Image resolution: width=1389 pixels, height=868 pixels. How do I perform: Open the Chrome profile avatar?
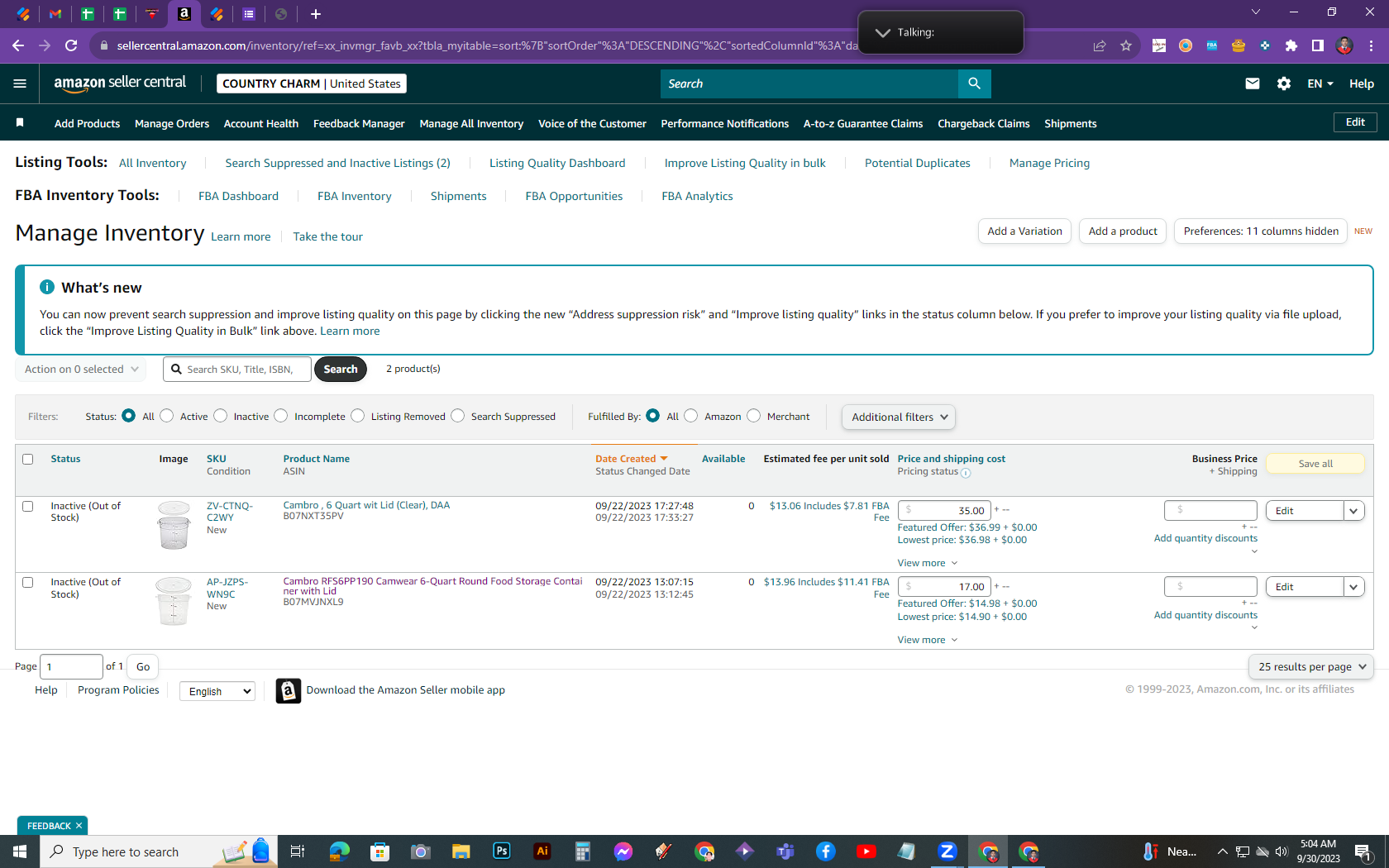[1344, 45]
